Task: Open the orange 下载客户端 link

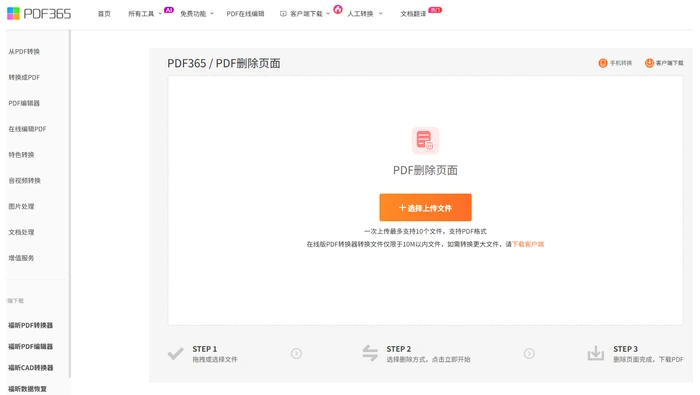Action: point(528,244)
